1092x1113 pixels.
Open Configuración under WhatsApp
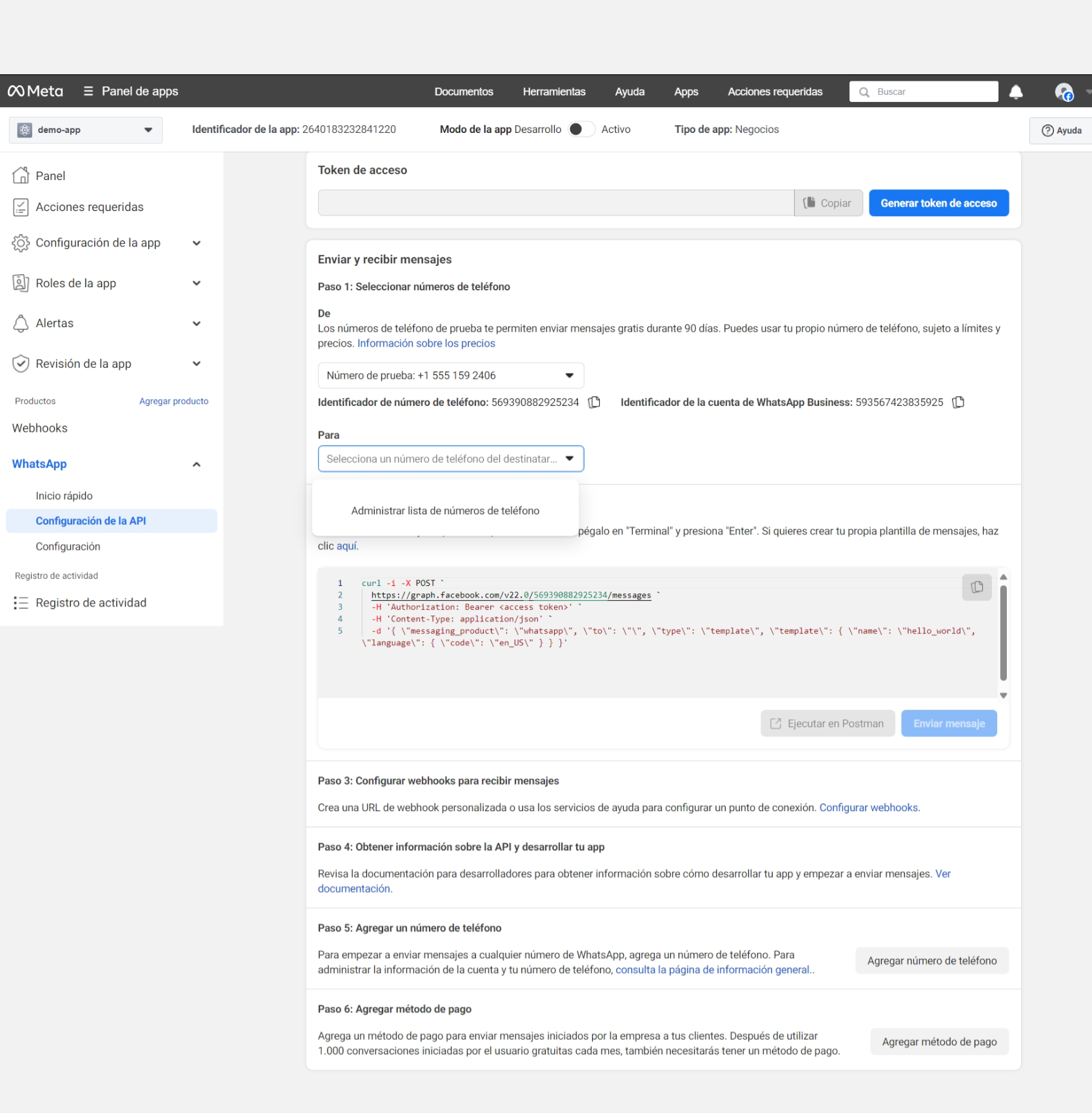(x=68, y=546)
